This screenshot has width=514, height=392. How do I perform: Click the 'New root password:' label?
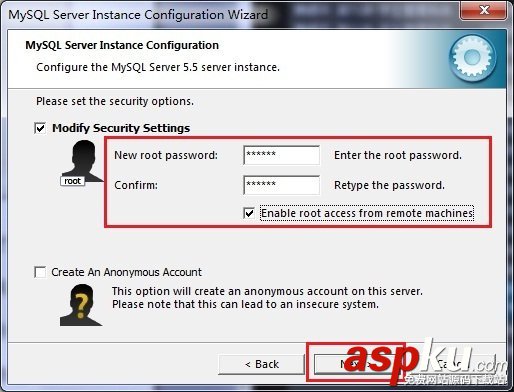[166, 155]
